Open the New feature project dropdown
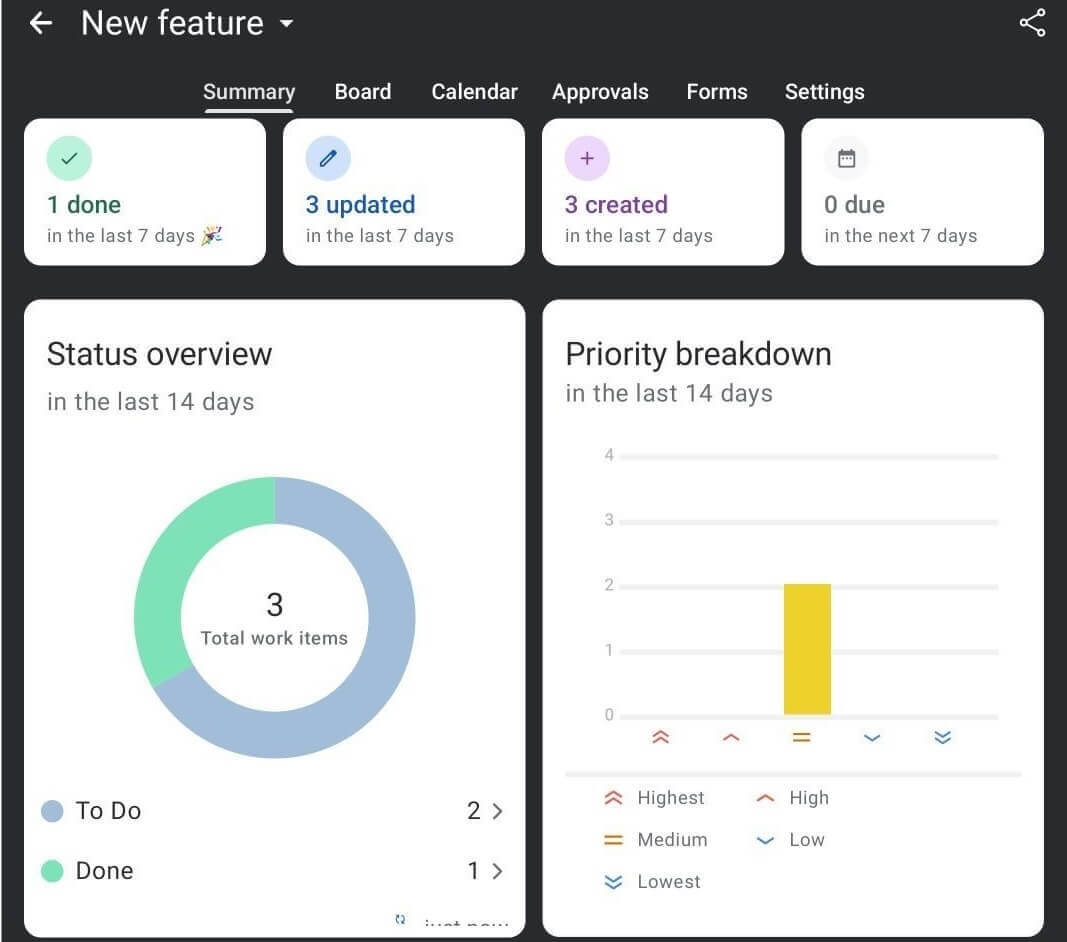This screenshot has width=1067, height=942. 286,24
